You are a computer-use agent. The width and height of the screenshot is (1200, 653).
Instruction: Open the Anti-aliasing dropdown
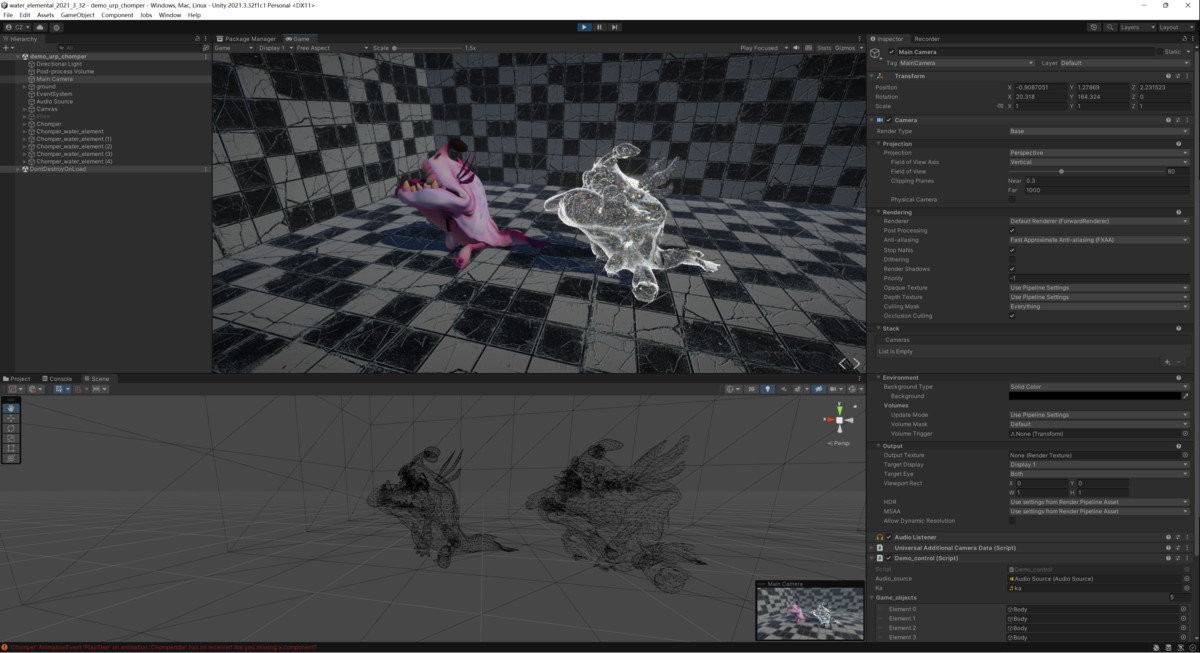click(x=1098, y=240)
